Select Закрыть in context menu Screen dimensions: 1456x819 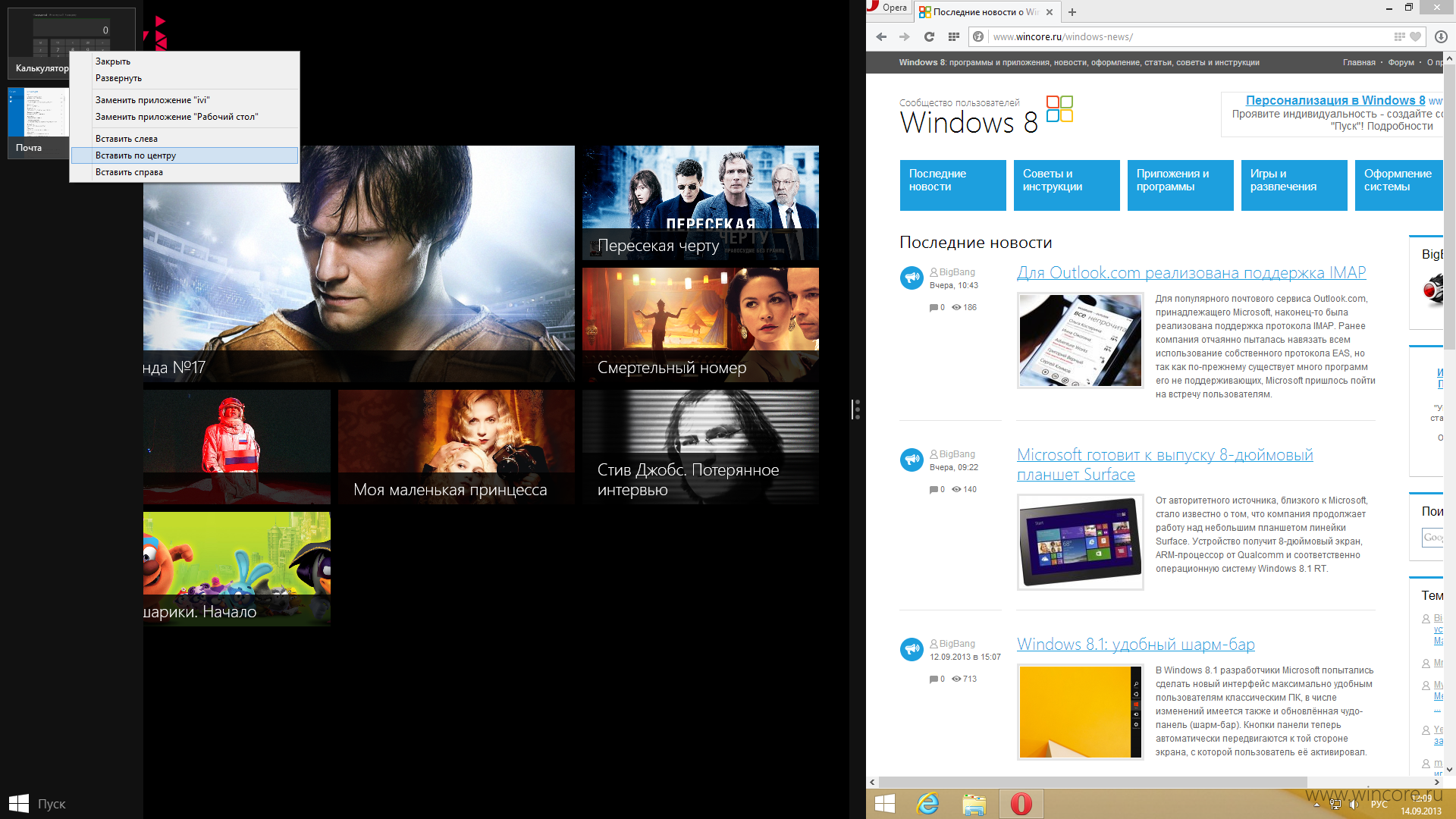184,61
